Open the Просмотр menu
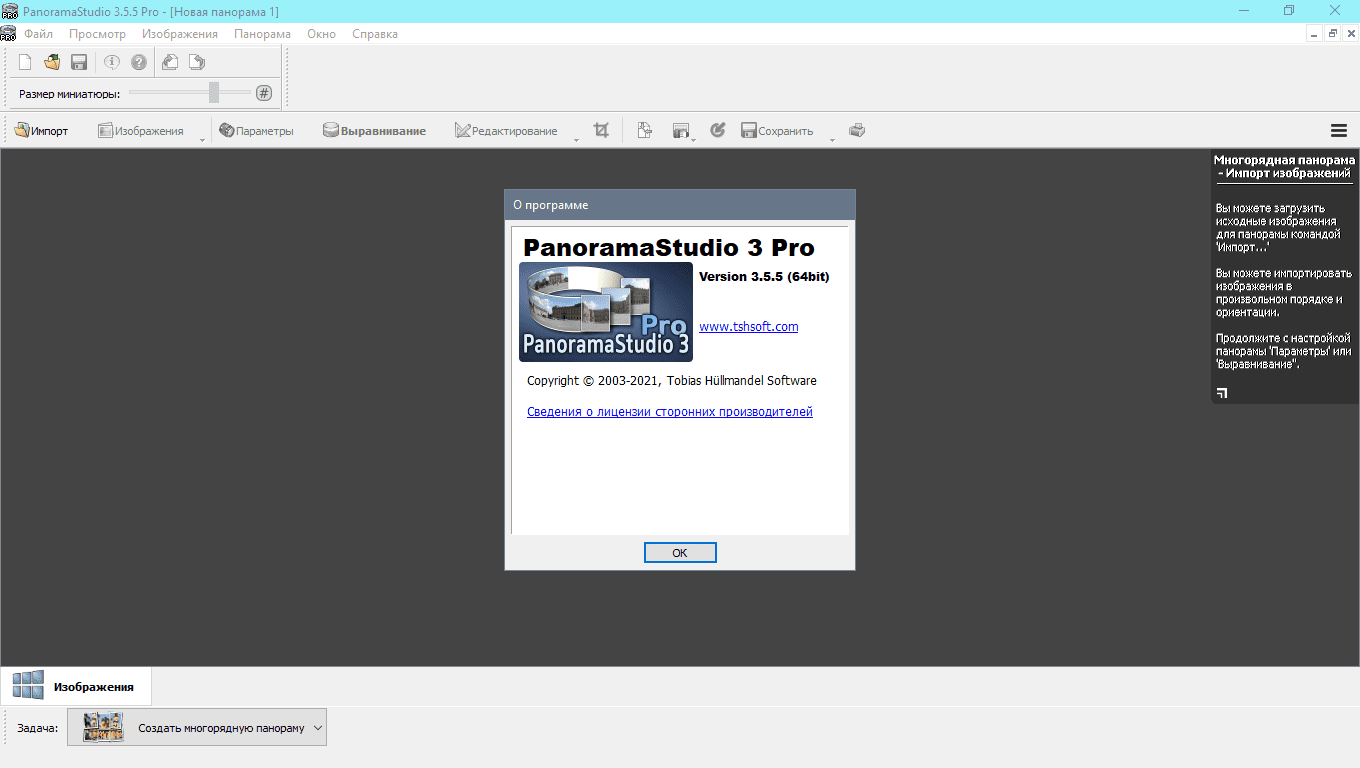This screenshot has height=768, width=1360. 97,34
